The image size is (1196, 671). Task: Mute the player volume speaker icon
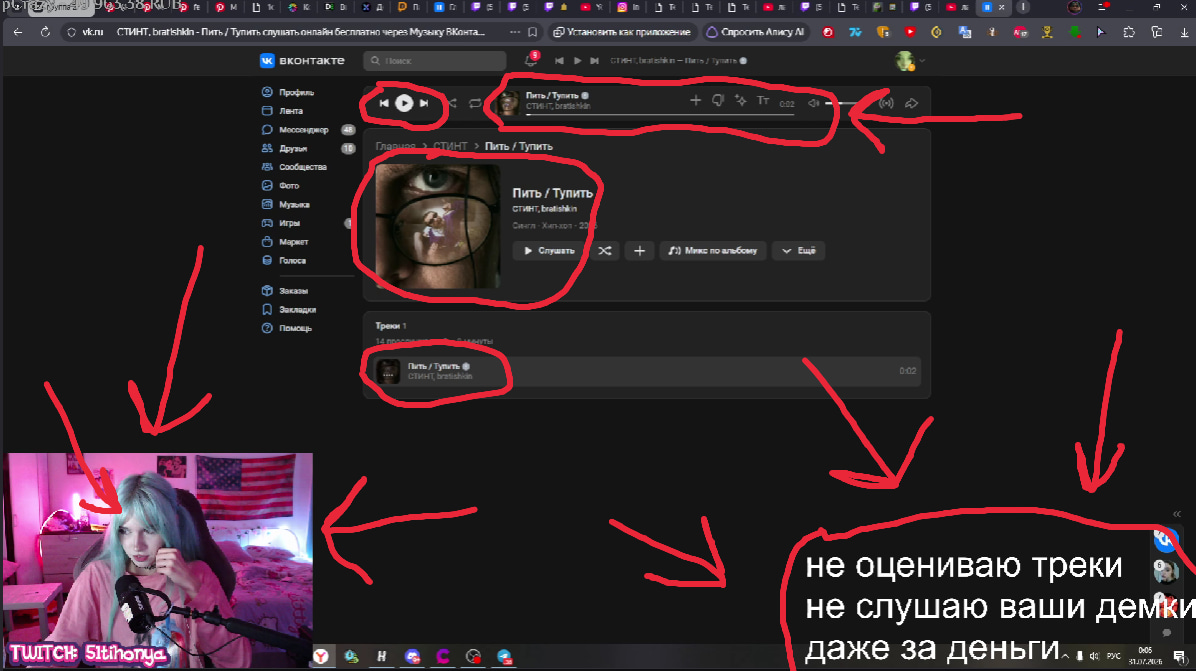point(814,103)
